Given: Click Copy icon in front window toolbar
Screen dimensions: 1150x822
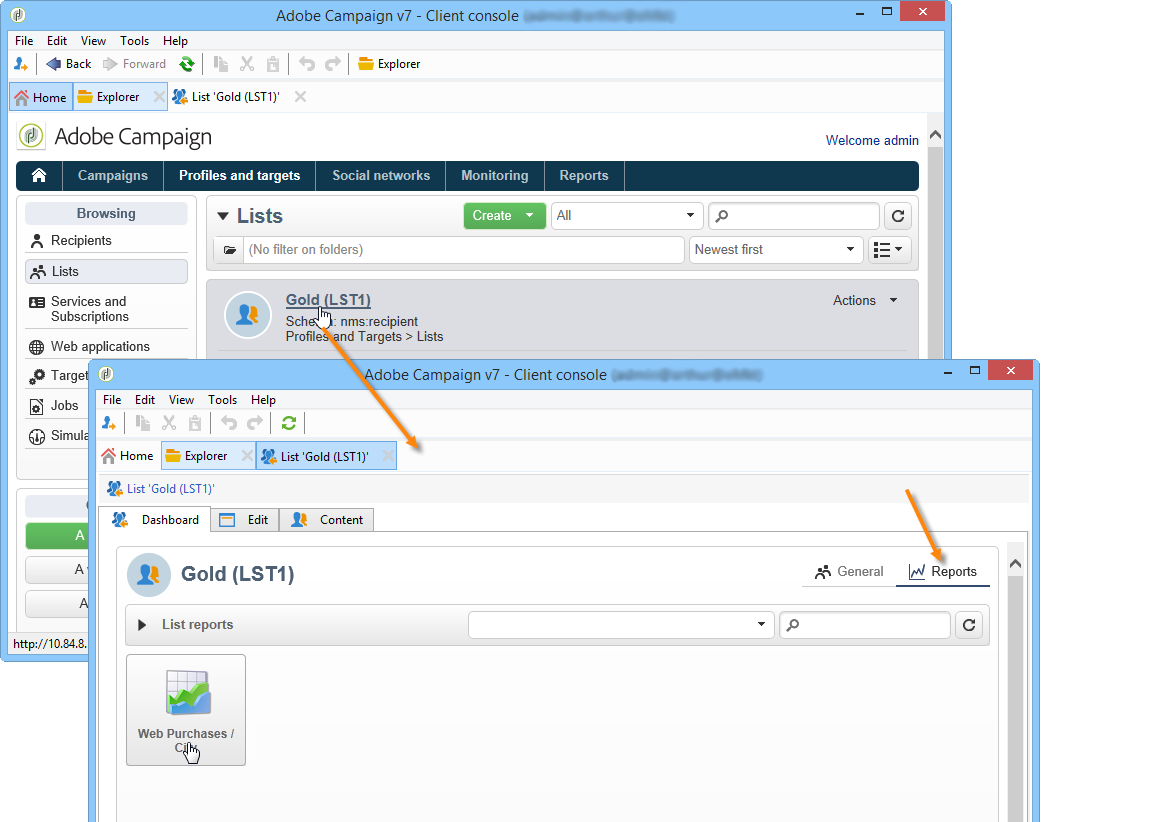Looking at the screenshot, I should (x=143, y=422).
